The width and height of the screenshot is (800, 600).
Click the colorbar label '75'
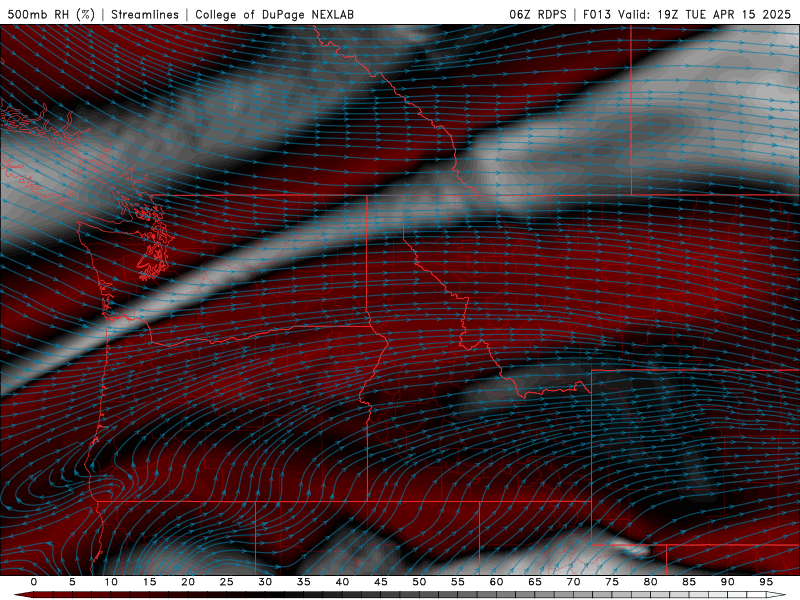[612, 582]
